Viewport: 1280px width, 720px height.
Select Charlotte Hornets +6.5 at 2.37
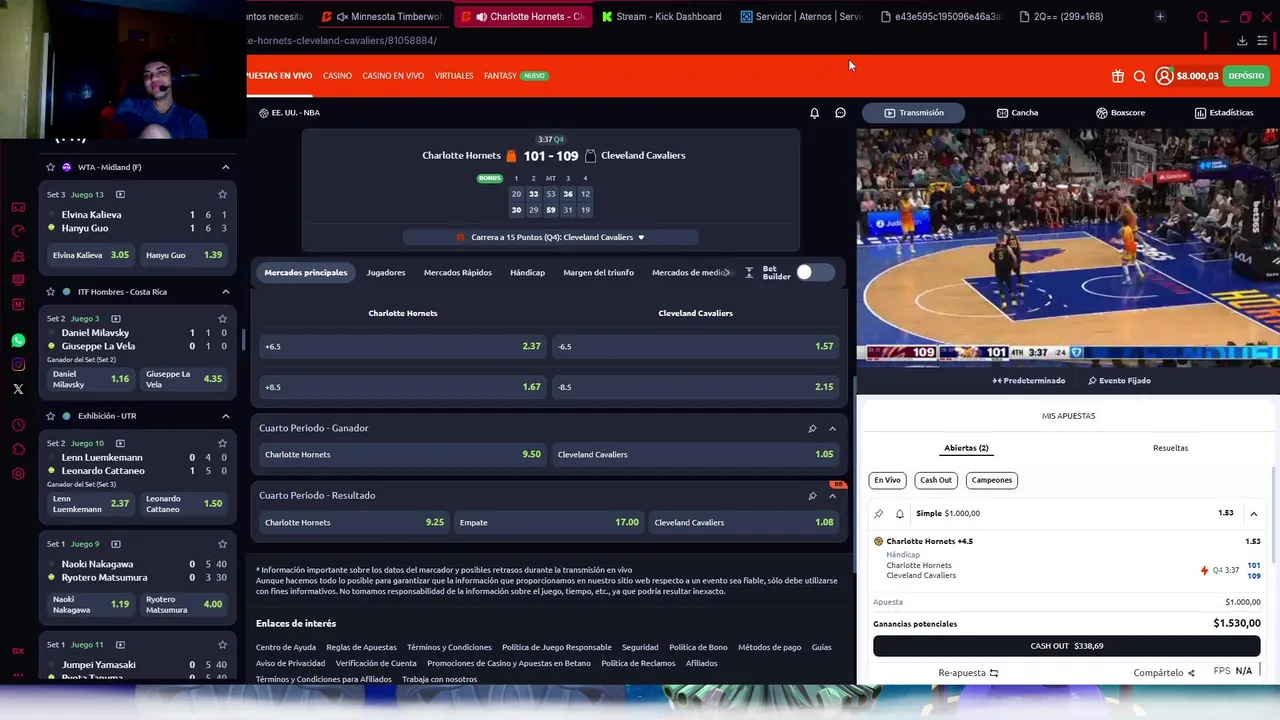click(402, 346)
